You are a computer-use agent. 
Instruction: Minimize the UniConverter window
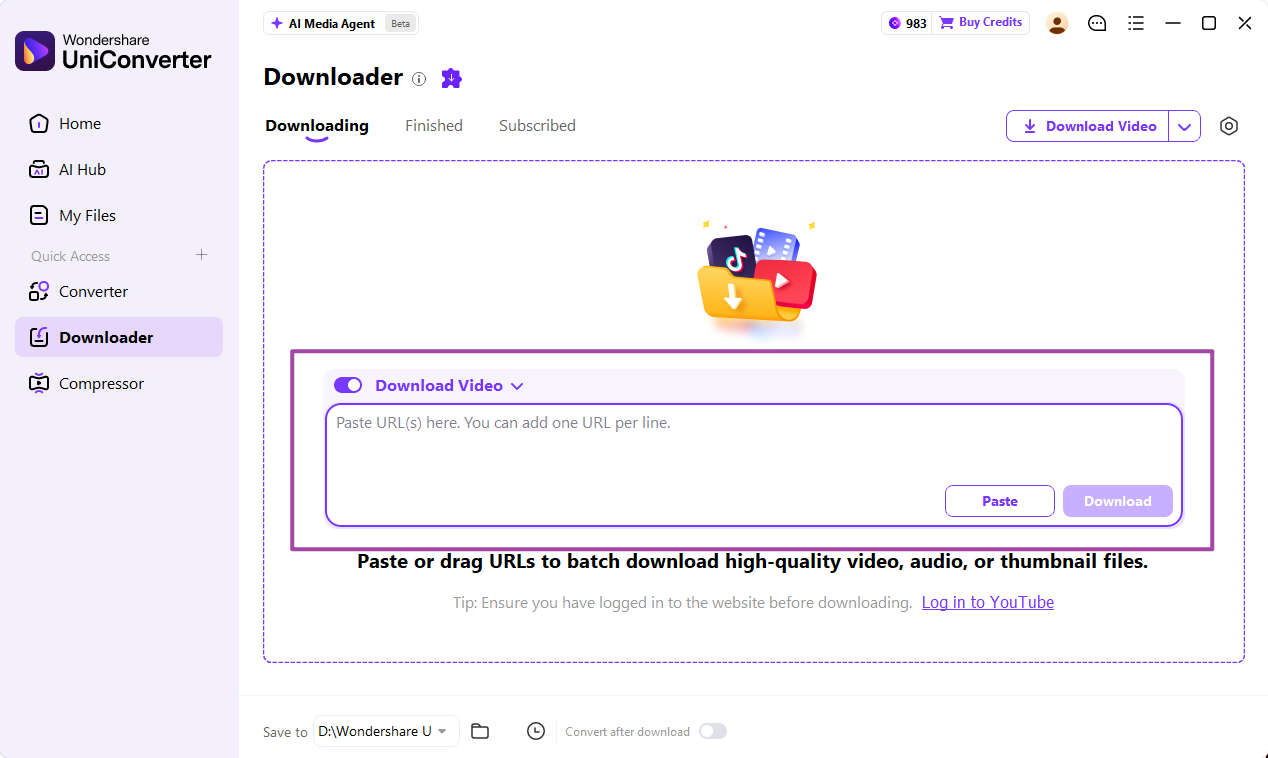[1173, 23]
